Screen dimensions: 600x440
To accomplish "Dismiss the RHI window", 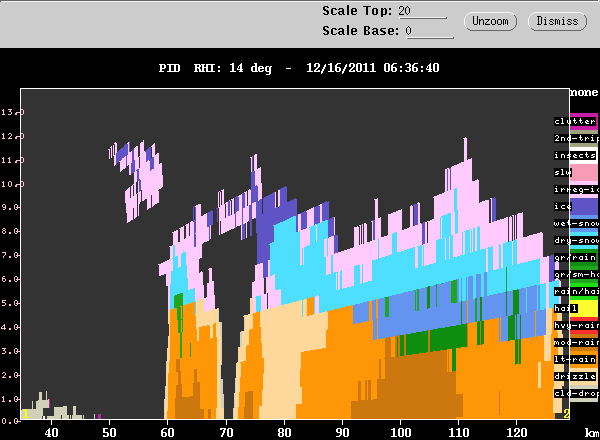I will click(557, 21).
